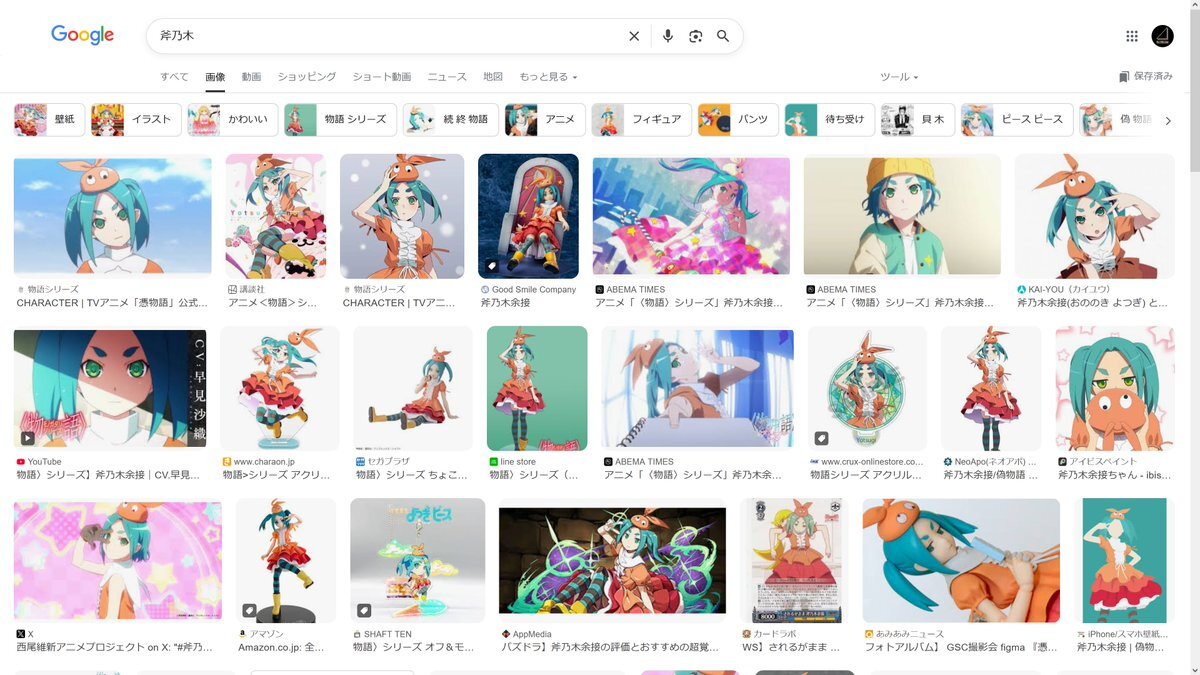This screenshot has height=675, width=1200.
Task: Open the SHAFT TEN goods thumbnail
Action: [417, 561]
